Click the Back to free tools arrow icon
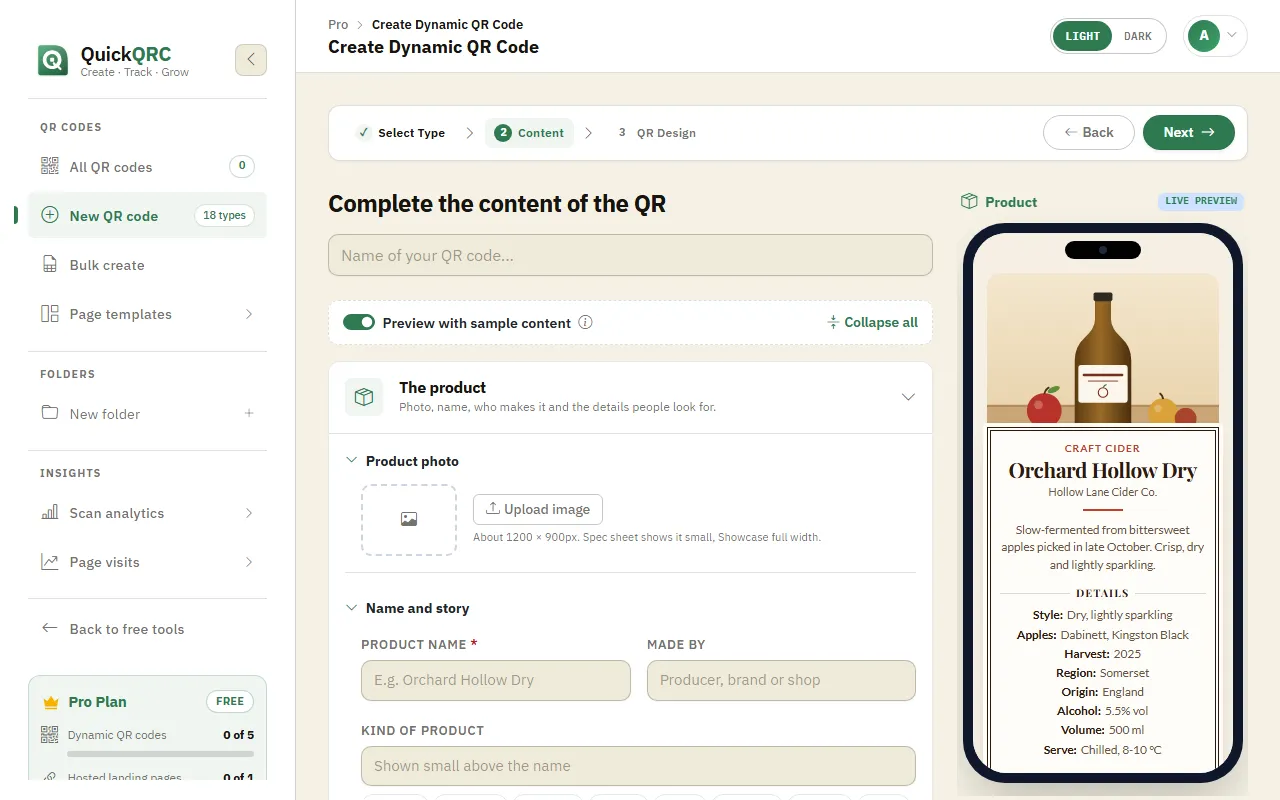This screenshot has height=800, width=1280. click(x=50, y=628)
